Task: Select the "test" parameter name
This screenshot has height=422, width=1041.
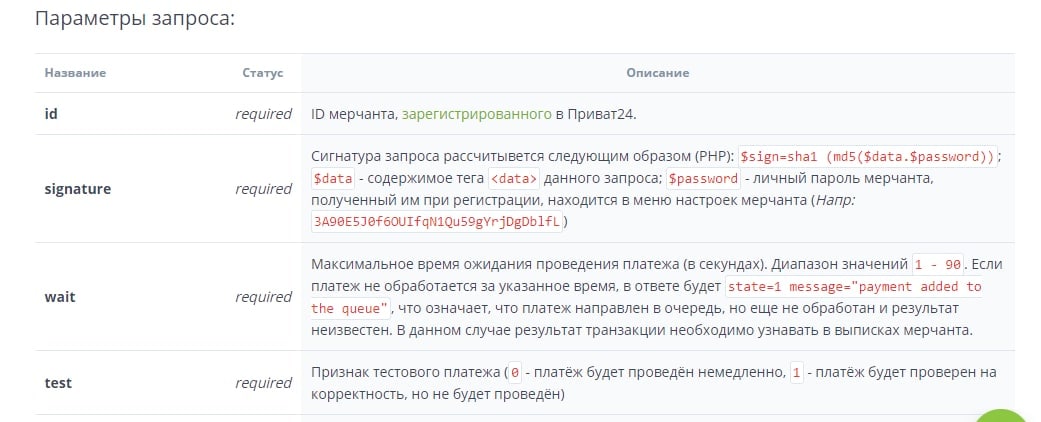Action: pos(58,383)
